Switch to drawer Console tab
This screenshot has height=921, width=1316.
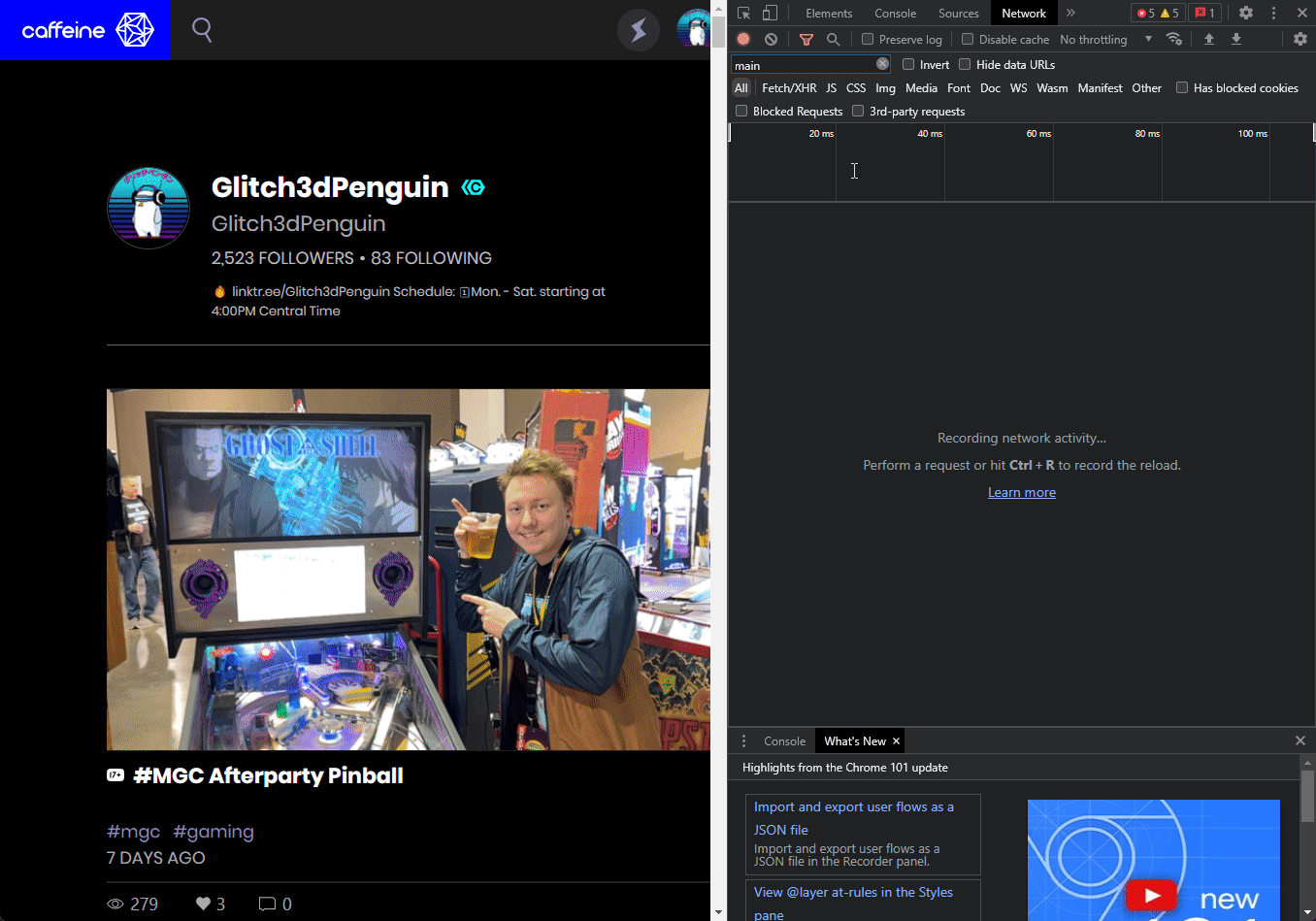[x=784, y=741]
